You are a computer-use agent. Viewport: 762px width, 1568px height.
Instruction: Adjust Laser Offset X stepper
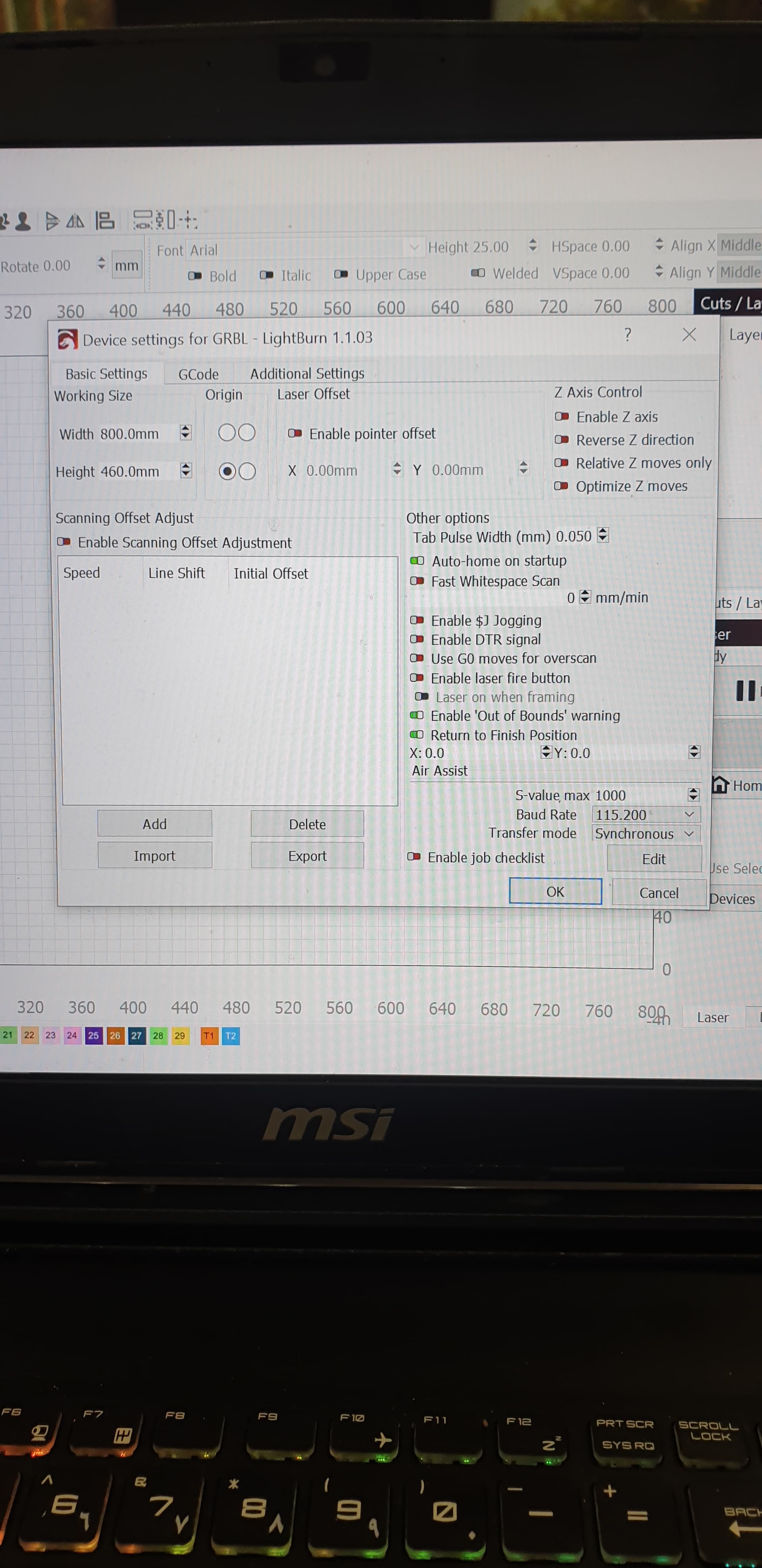397,469
